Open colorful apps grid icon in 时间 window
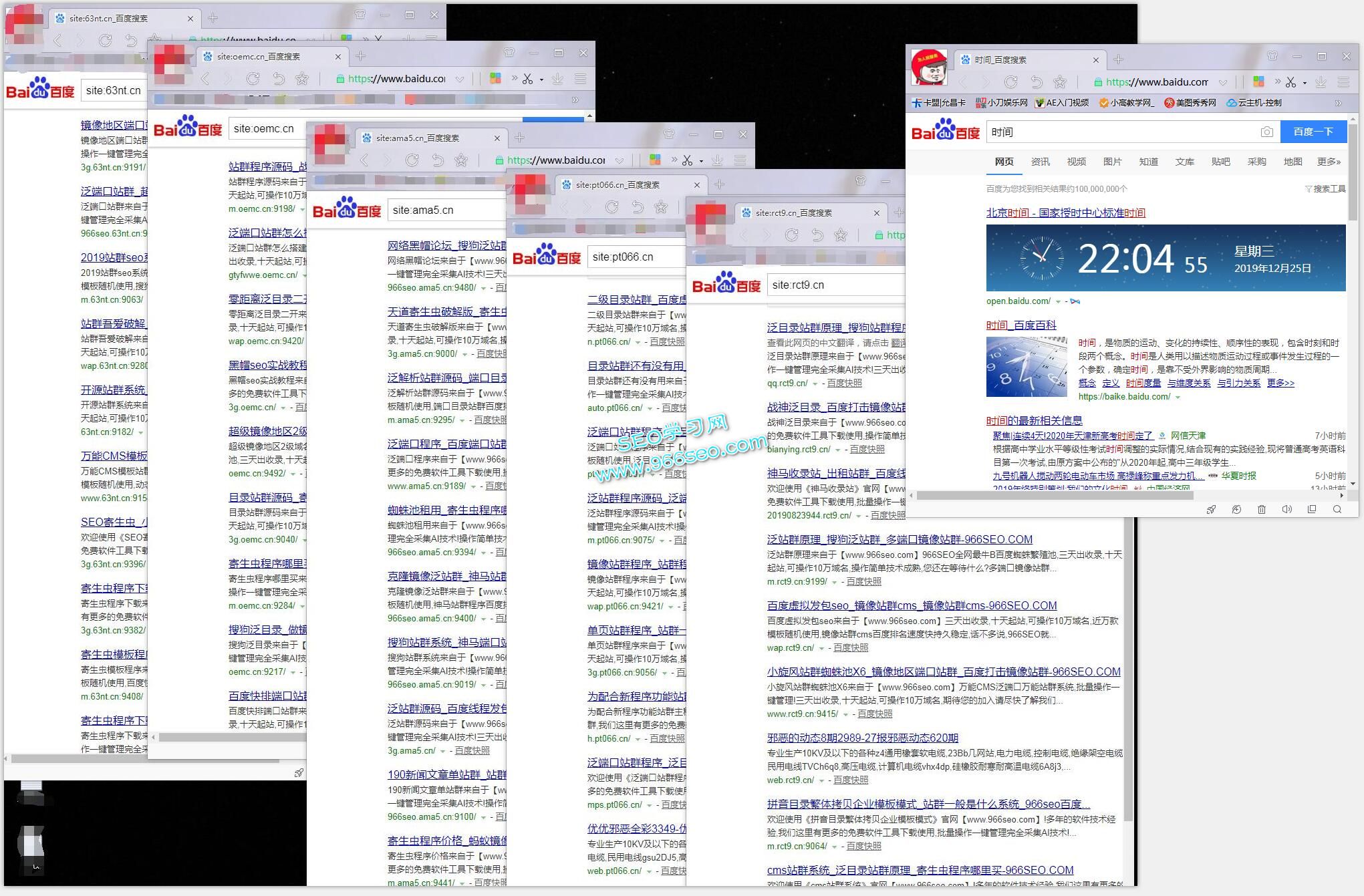Viewport: 1364px width, 896px height. (1259, 82)
